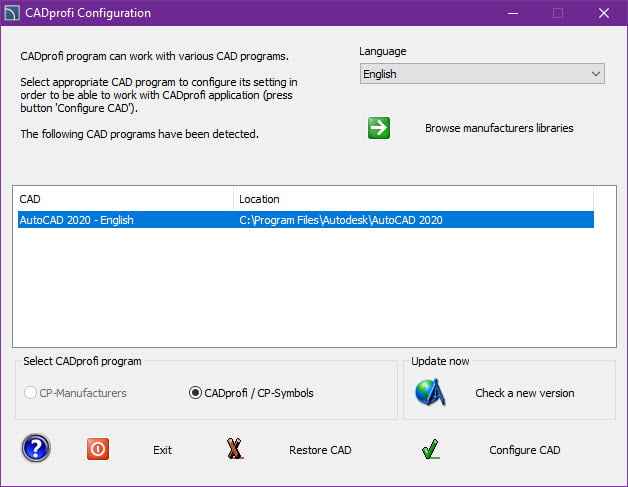This screenshot has height=487, width=628.
Task: Click the CADprofi title bar app icon
Action: (12, 13)
